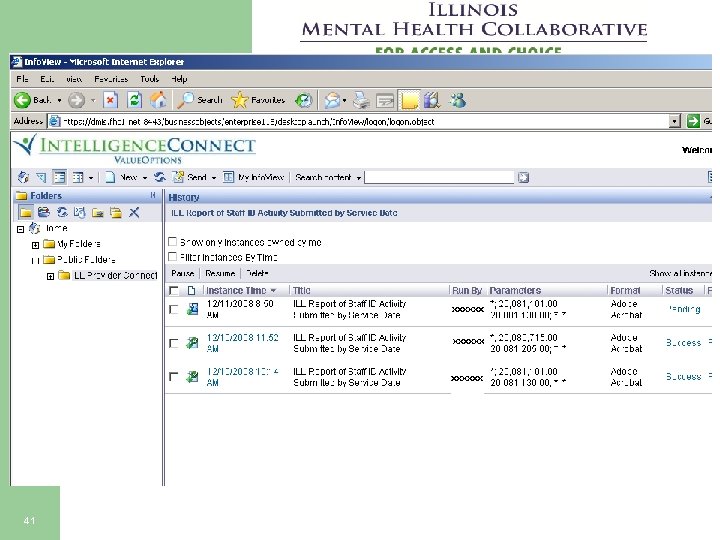Click the pending instance icon for 12/11/2008 row
The width and height of the screenshot is (720, 540).
[192, 309]
